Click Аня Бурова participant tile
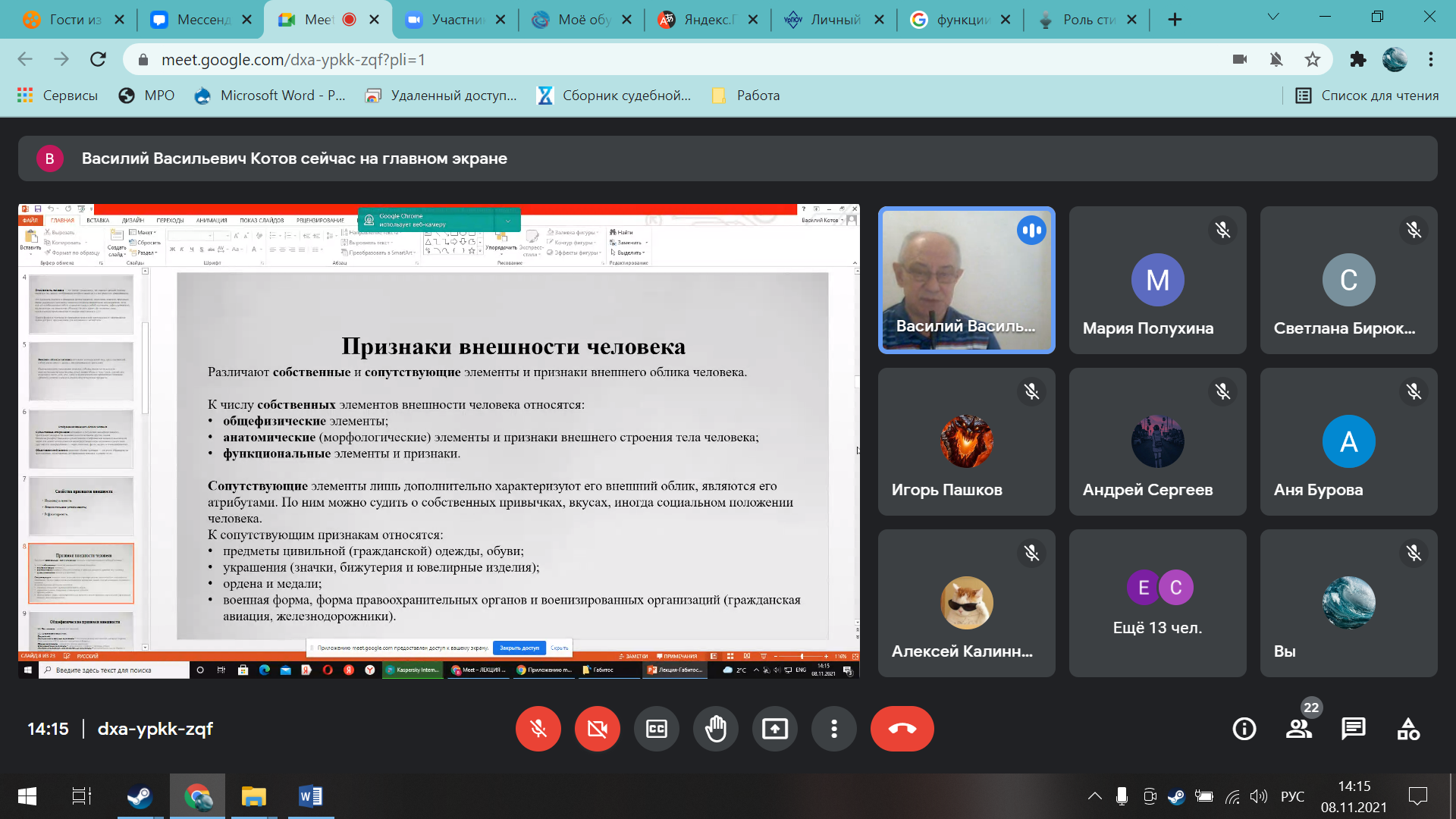The height and width of the screenshot is (819, 1456). [x=1349, y=441]
